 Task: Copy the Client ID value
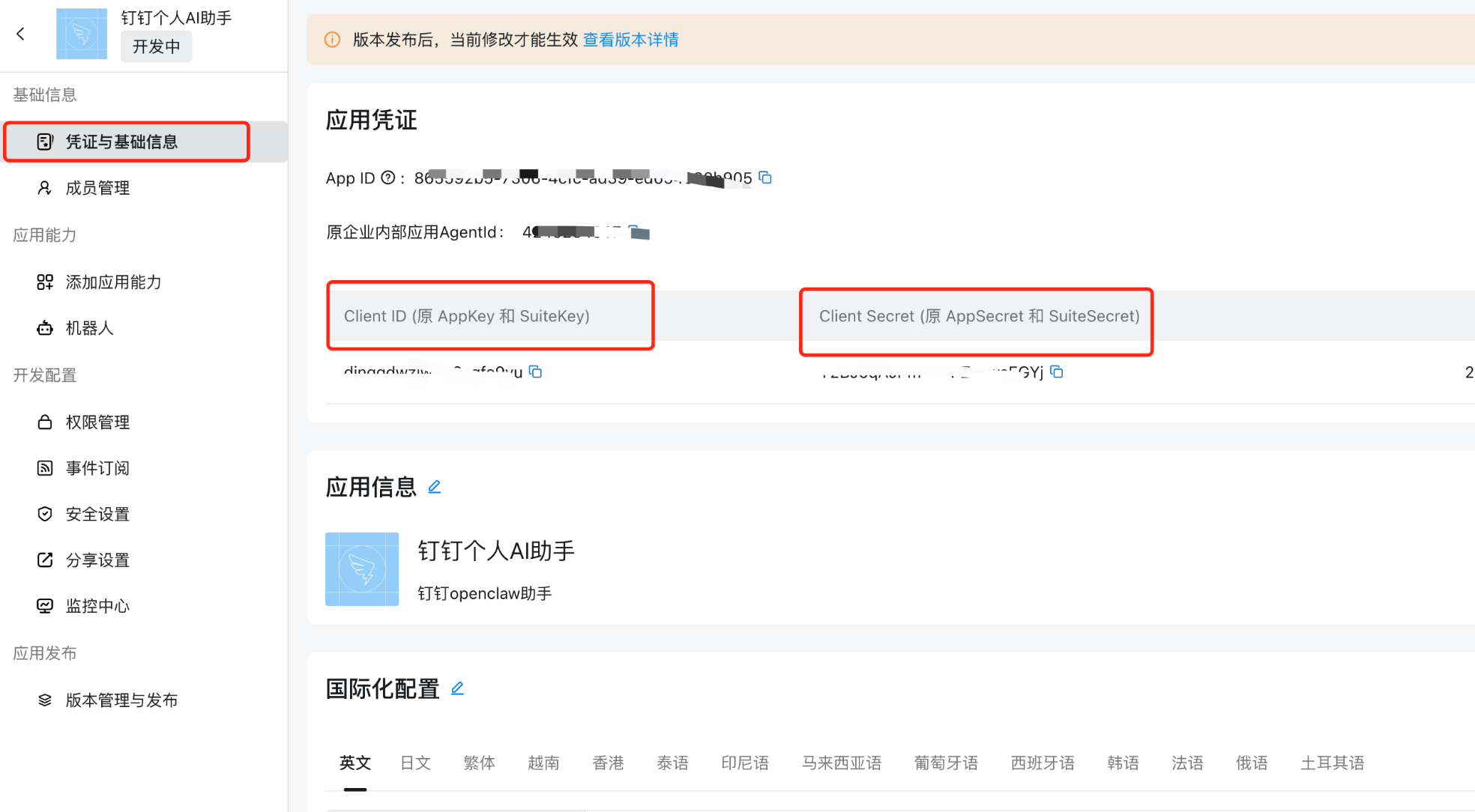(x=535, y=372)
